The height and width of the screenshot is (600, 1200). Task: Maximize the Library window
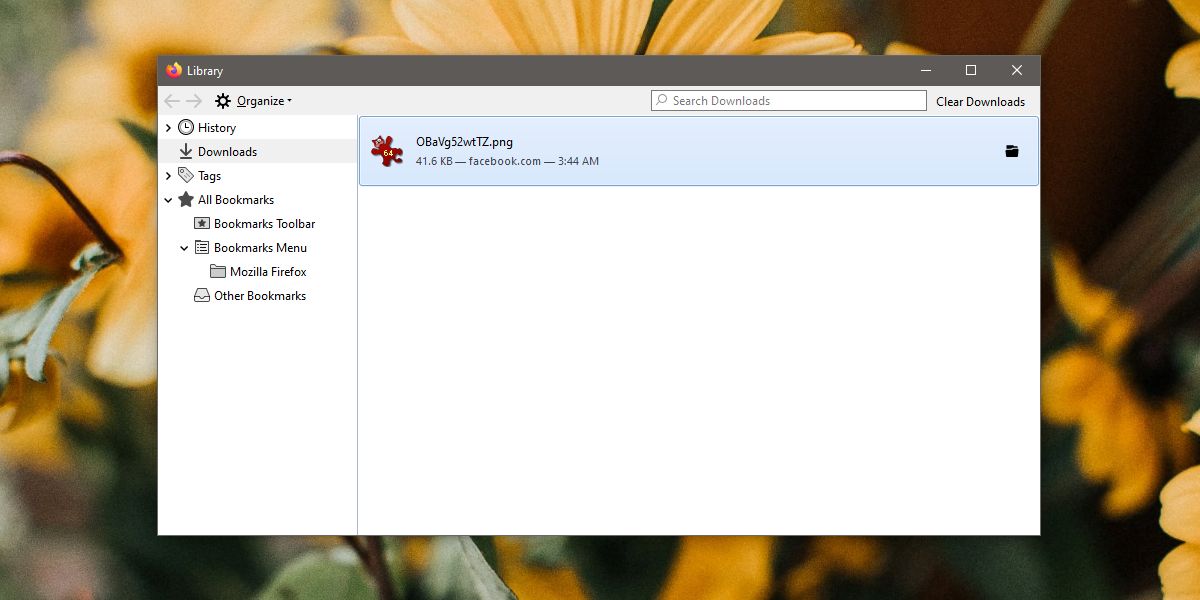pyautogui.click(x=971, y=70)
